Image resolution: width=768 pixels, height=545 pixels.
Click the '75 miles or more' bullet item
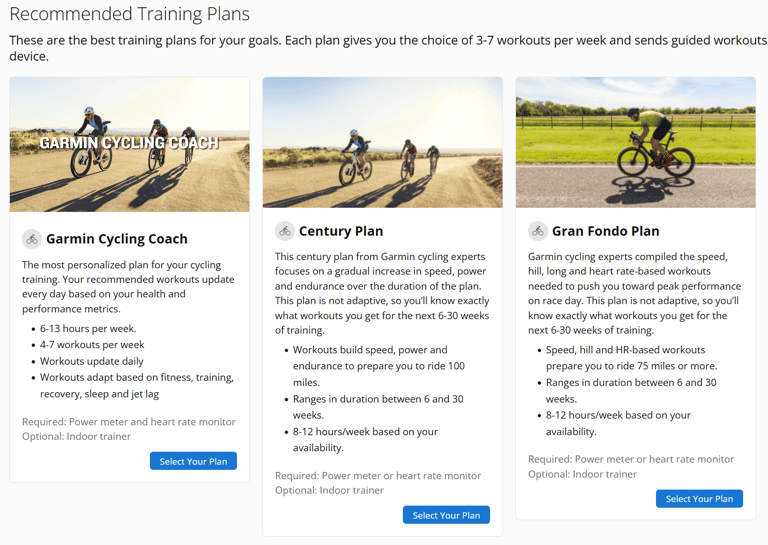631,358
